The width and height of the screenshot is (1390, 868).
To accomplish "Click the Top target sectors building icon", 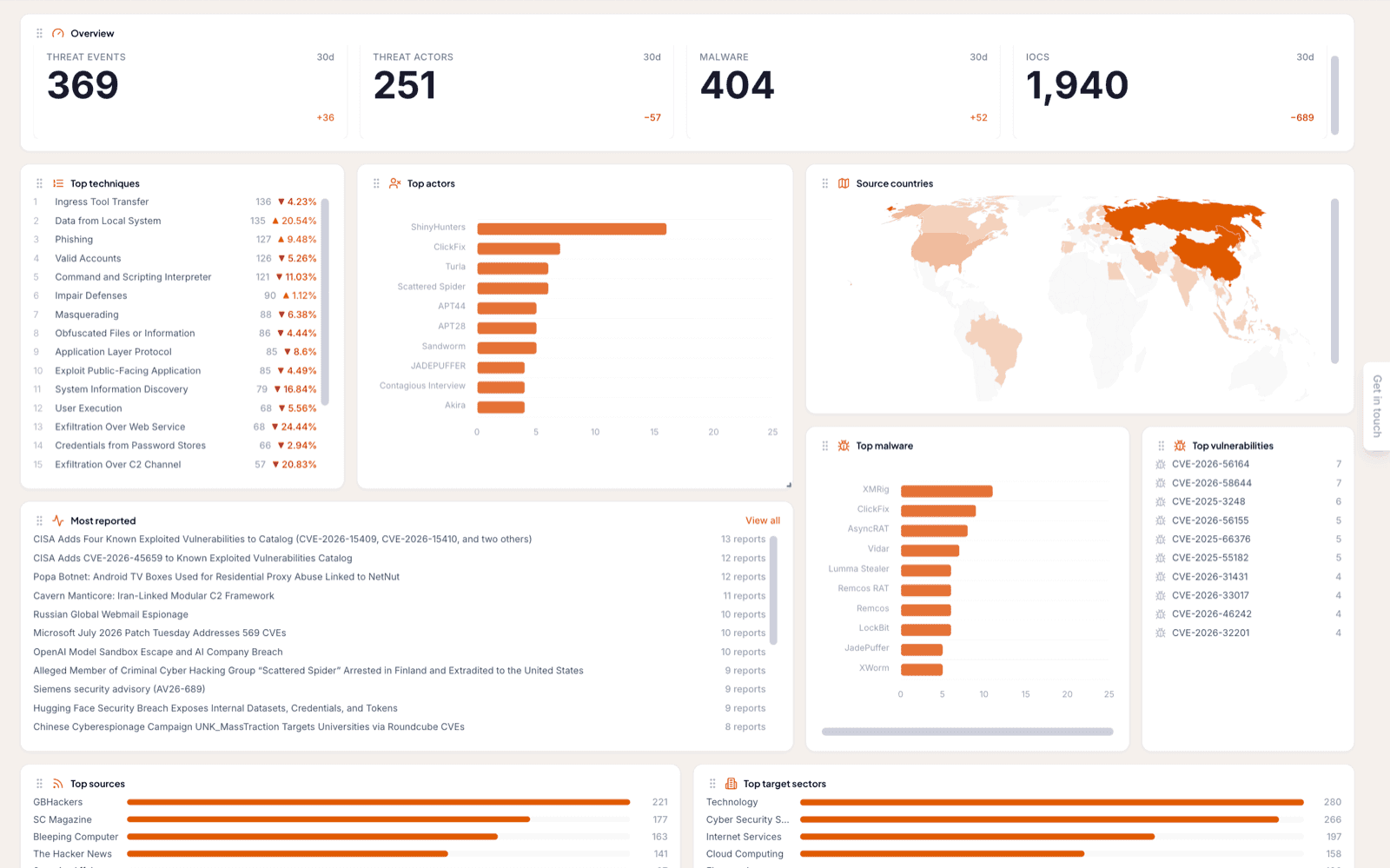I will [x=731, y=784].
